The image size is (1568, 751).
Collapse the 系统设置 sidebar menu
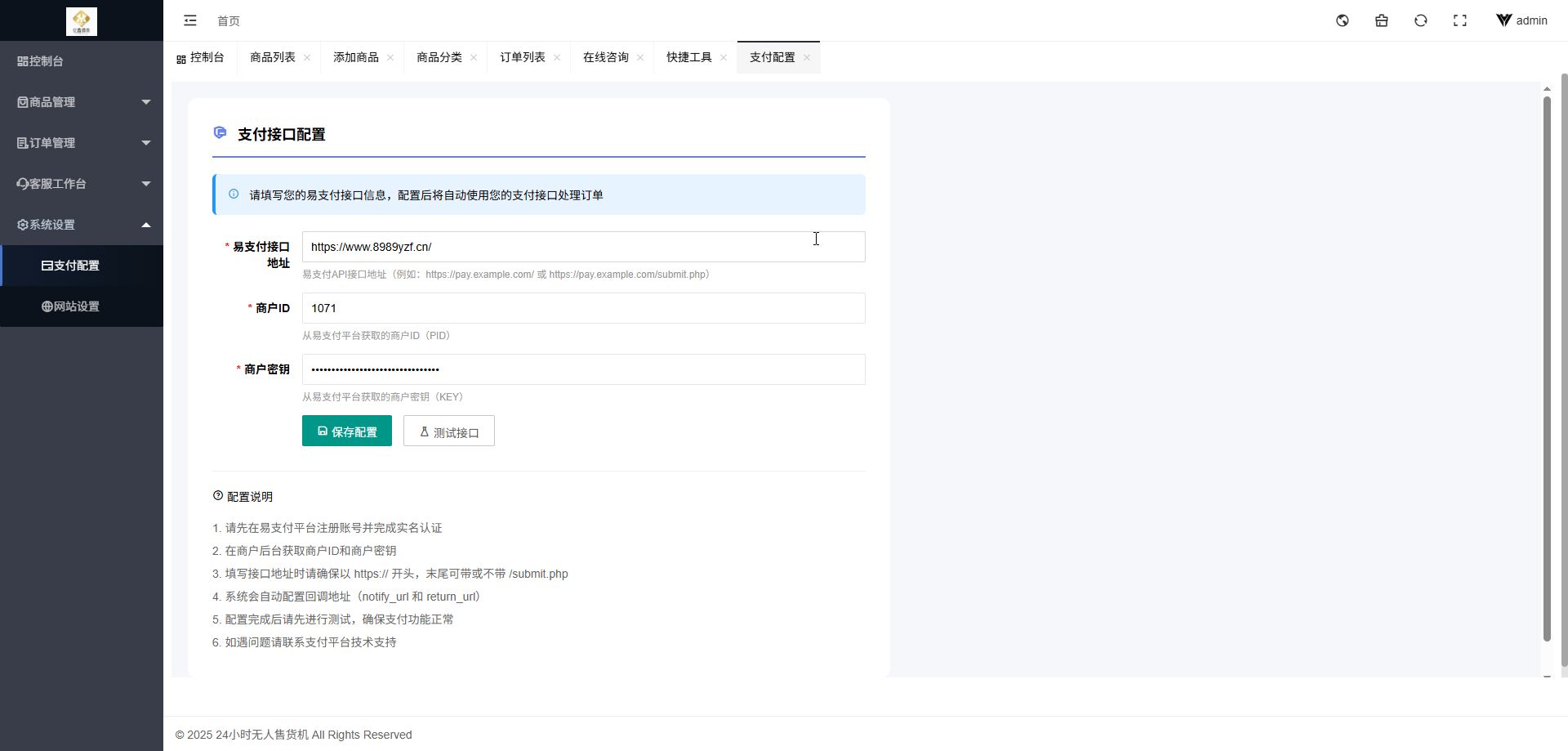pyautogui.click(x=82, y=225)
